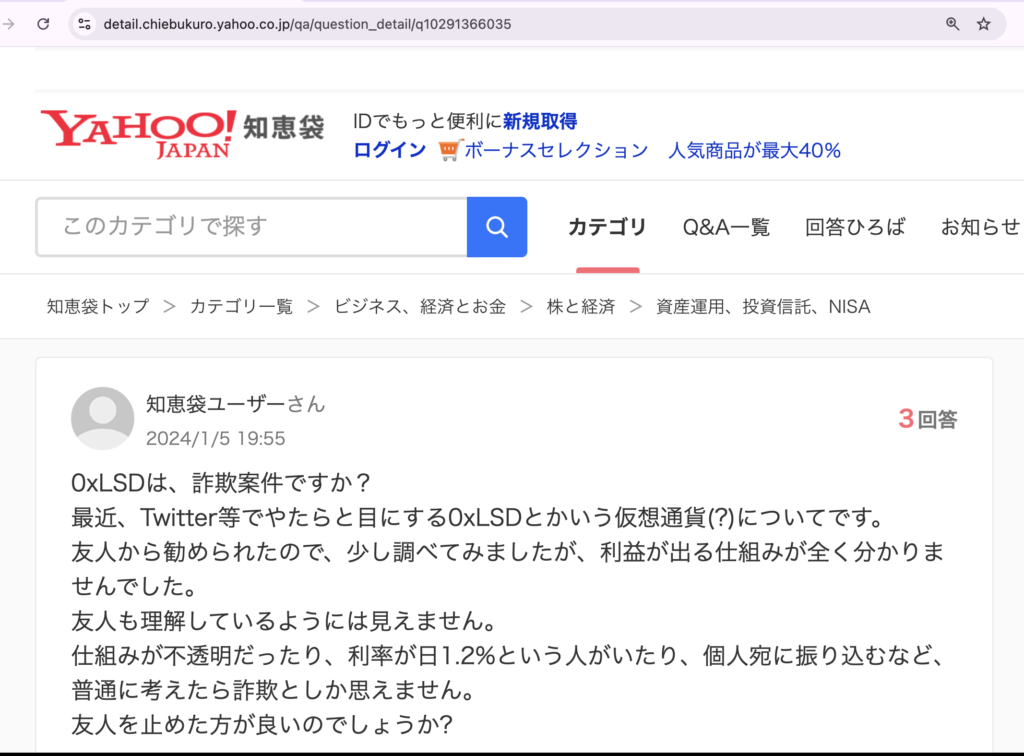The image size is (1024, 756).
Task: Click the 知恵袋ユーザーさん username
Action: pos(235,404)
